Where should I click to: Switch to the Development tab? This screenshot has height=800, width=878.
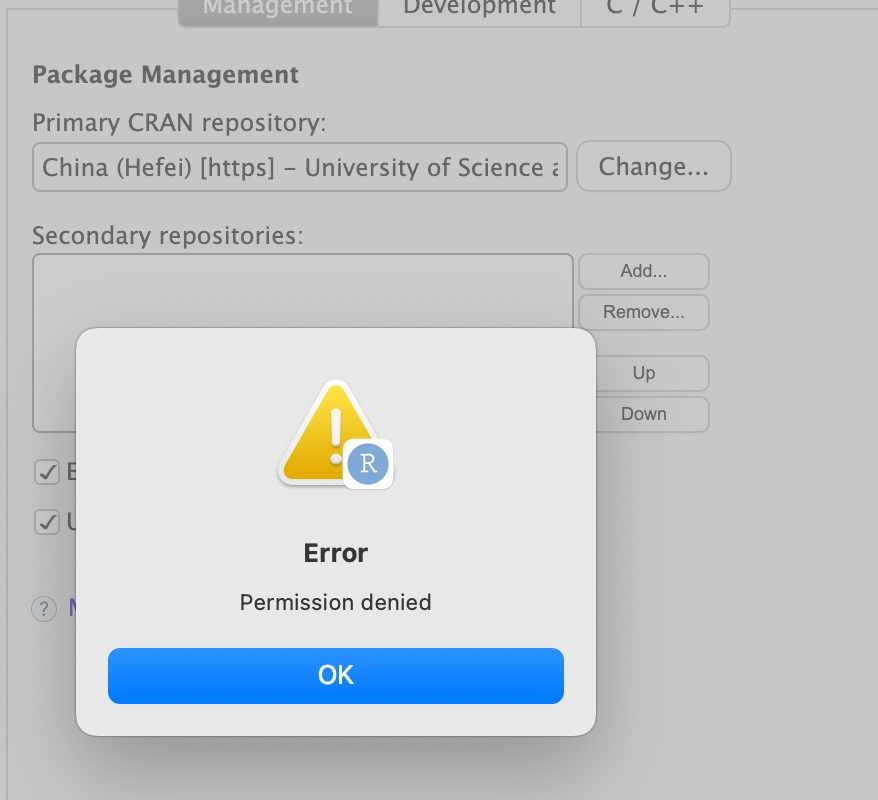click(479, 8)
